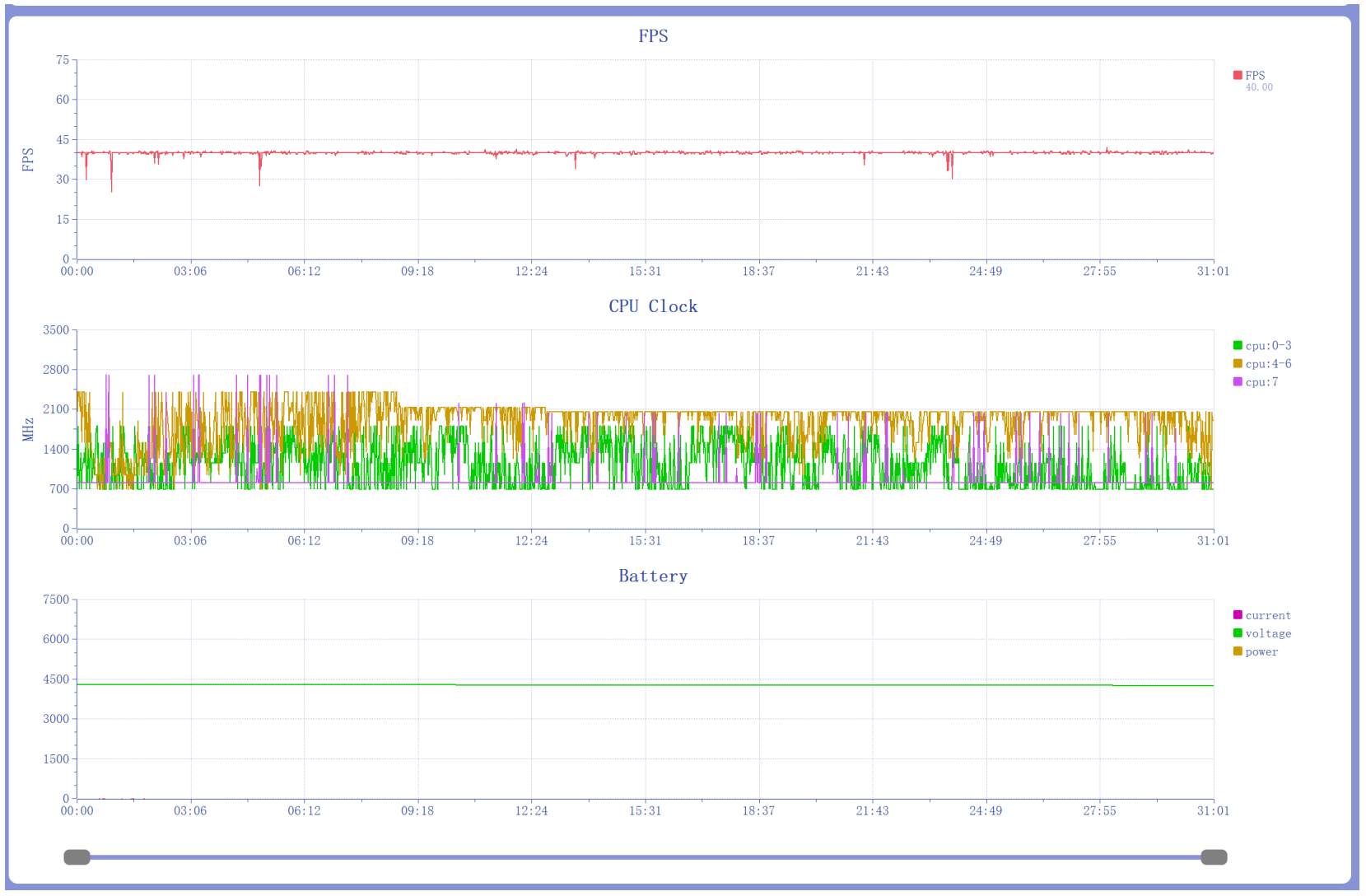The width and height of the screenshot is (1366, 896).
Task: Click the FPS chart title
Action: (653, 36)
